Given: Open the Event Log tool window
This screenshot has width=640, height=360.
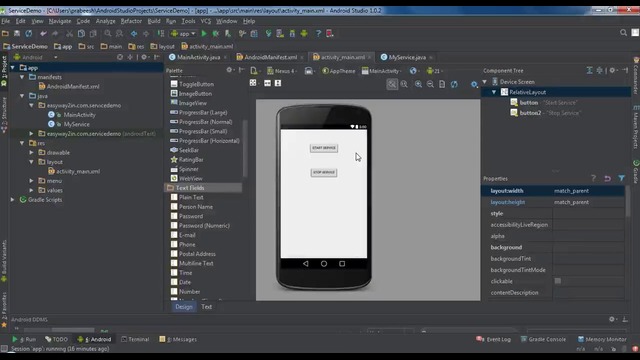Looking at the screenshot, I should click(493, 339).
